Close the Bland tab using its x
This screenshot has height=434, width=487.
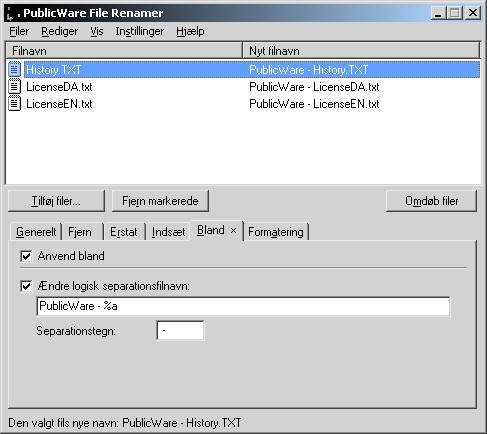233,230
